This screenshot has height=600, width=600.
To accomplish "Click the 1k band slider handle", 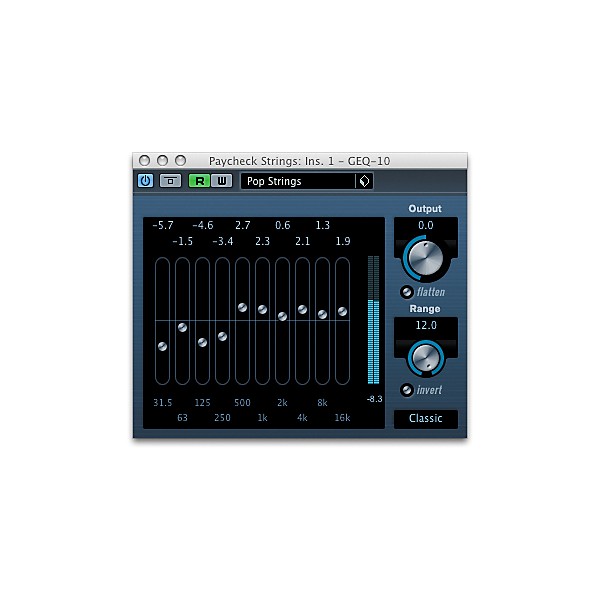I will [x=262, y=310].
